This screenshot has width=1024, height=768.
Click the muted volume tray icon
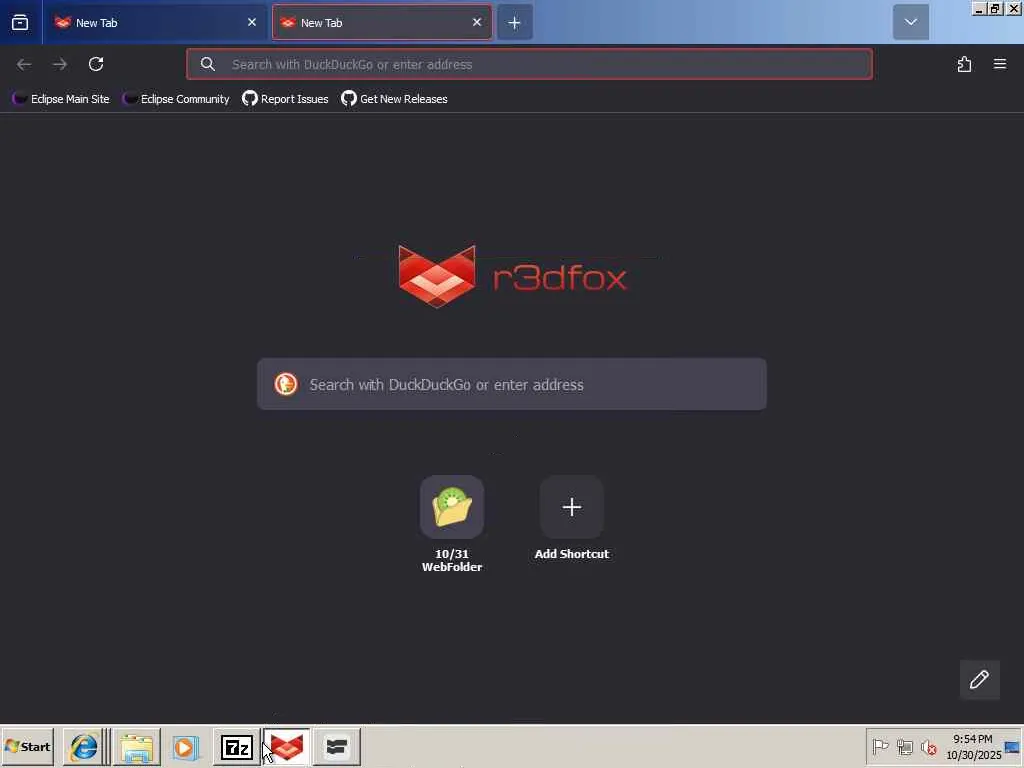coord(929,746)
